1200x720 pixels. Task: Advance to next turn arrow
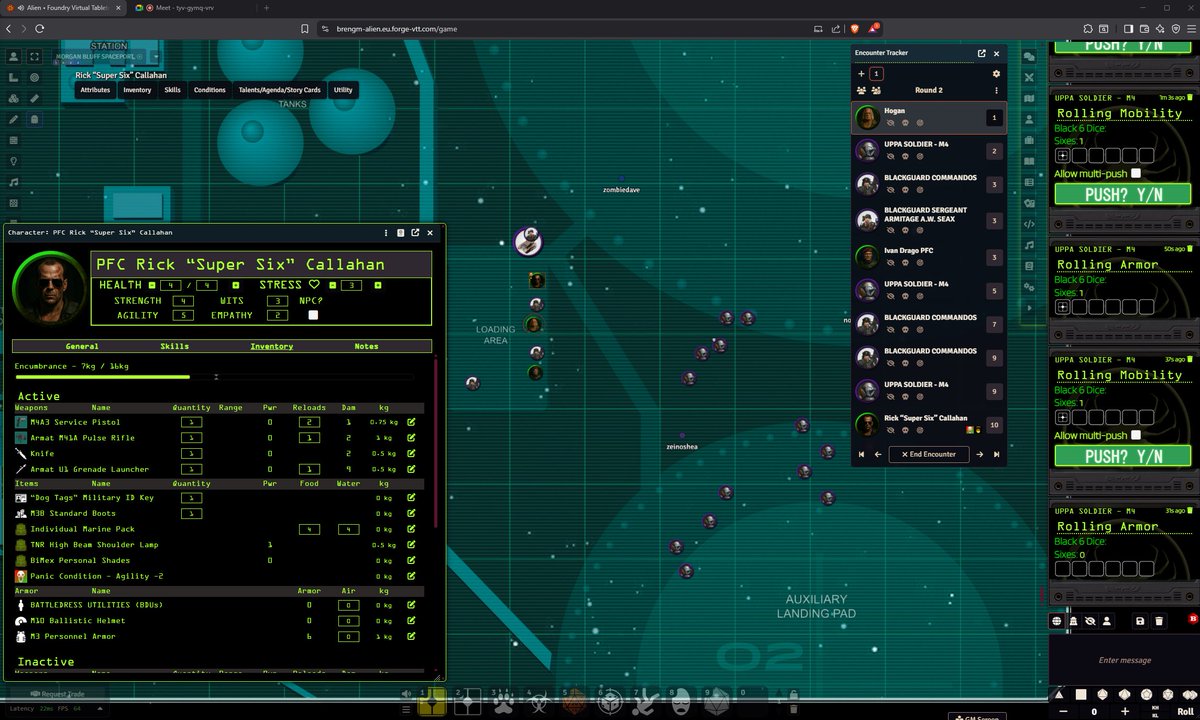[x=980, y=454]
